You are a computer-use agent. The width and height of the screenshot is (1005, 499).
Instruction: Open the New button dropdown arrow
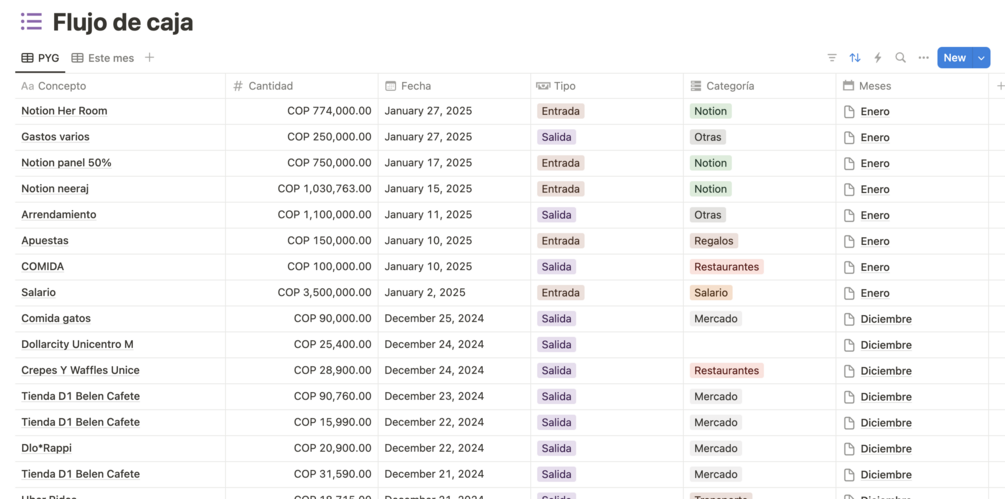[982, 58]
